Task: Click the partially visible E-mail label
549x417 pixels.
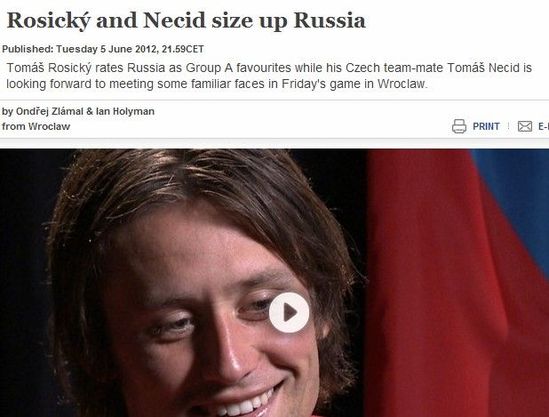Action: 543,126
